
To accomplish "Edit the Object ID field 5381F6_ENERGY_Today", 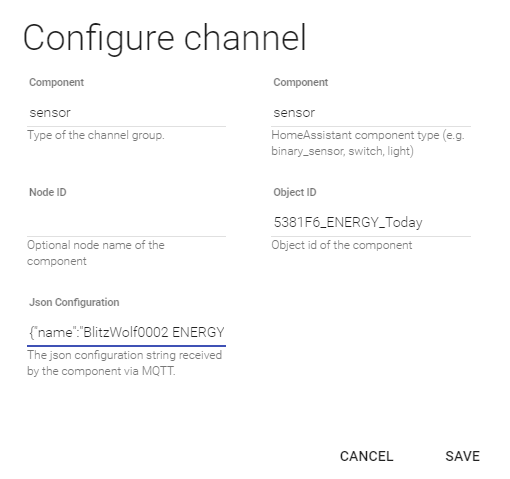I will click(371, 222).
